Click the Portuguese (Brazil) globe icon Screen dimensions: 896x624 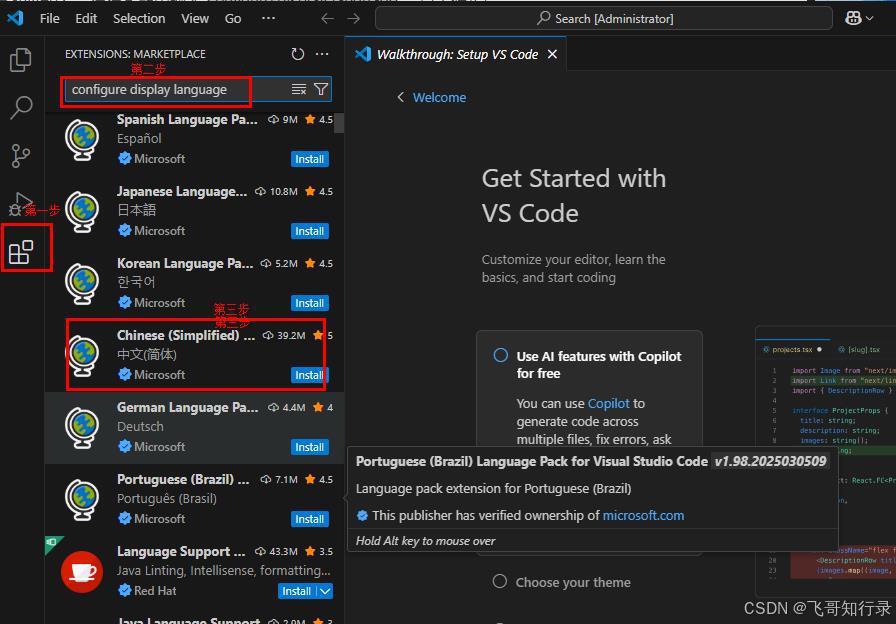click(x=82, y=500)
